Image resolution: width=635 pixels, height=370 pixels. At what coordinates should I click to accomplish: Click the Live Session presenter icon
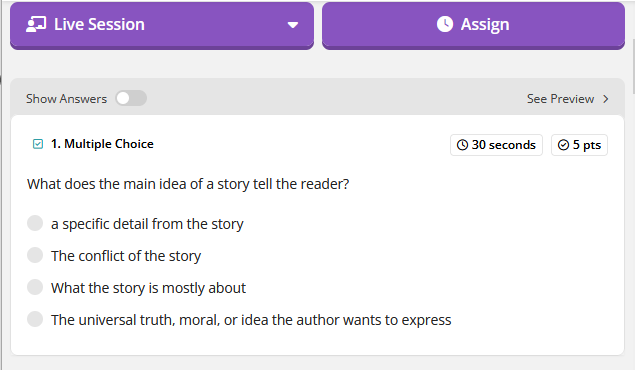point(36,24)
